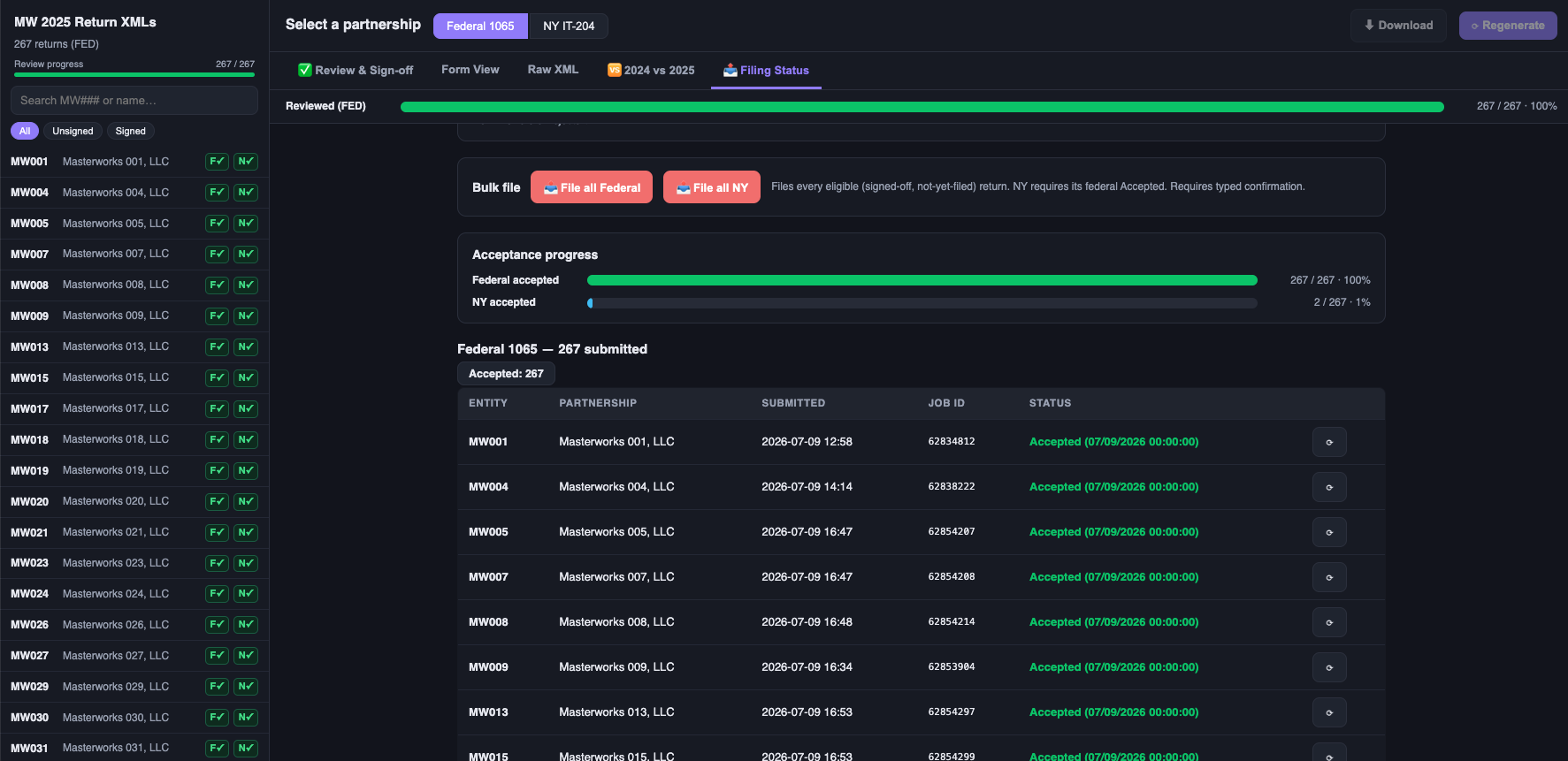Click job ID 62854297

[x=952, y=712]
